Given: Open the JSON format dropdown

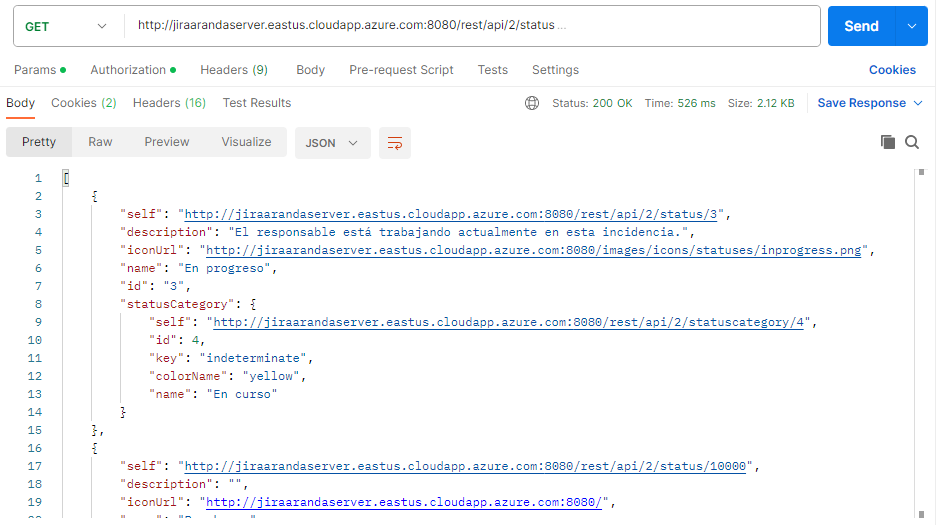Looking at the screenshot, I should coord(332,143).
